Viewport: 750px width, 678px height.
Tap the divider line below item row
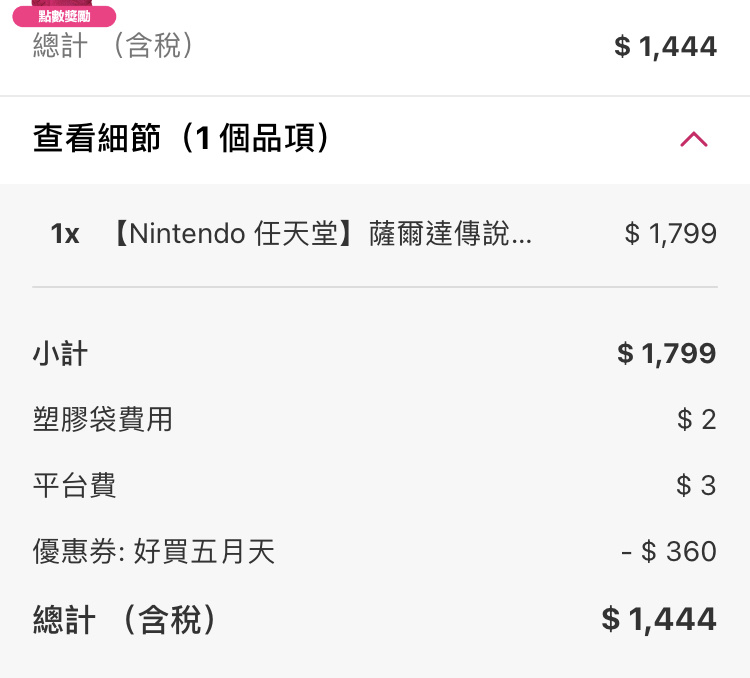pyautogui.click(x=375, y=287)
